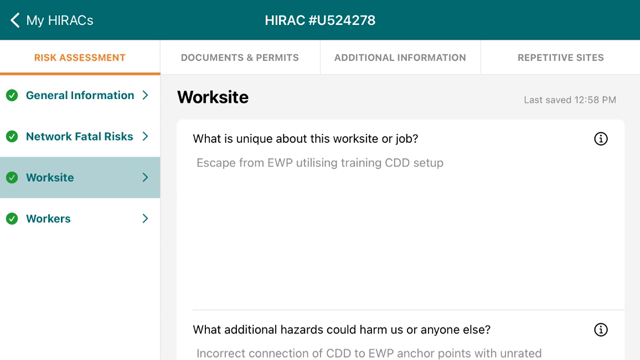Go back to My HIRACs
Image resolution: width=640 pixels, height=360 pixels.
(x=52, y=20)
